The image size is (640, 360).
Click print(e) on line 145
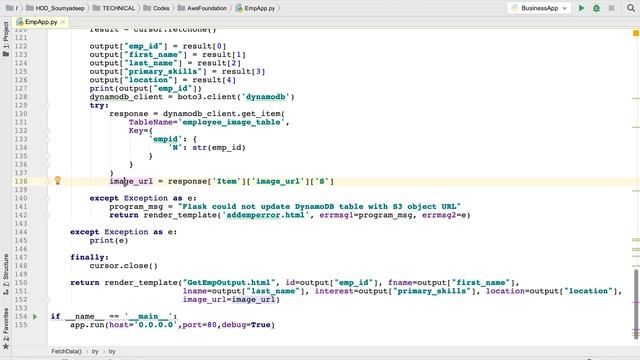(x=109, y=240)
